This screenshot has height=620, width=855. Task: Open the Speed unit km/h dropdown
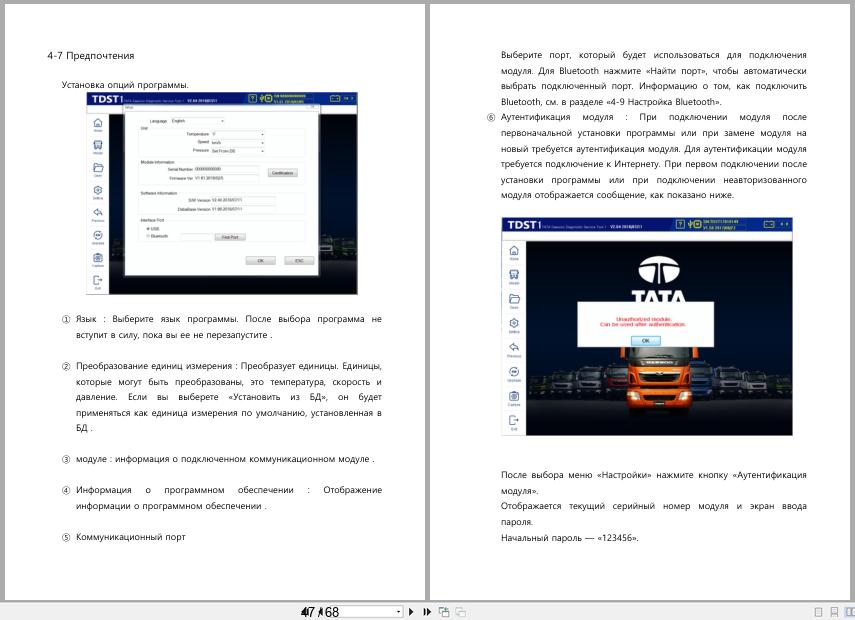(x=237, y=142)
